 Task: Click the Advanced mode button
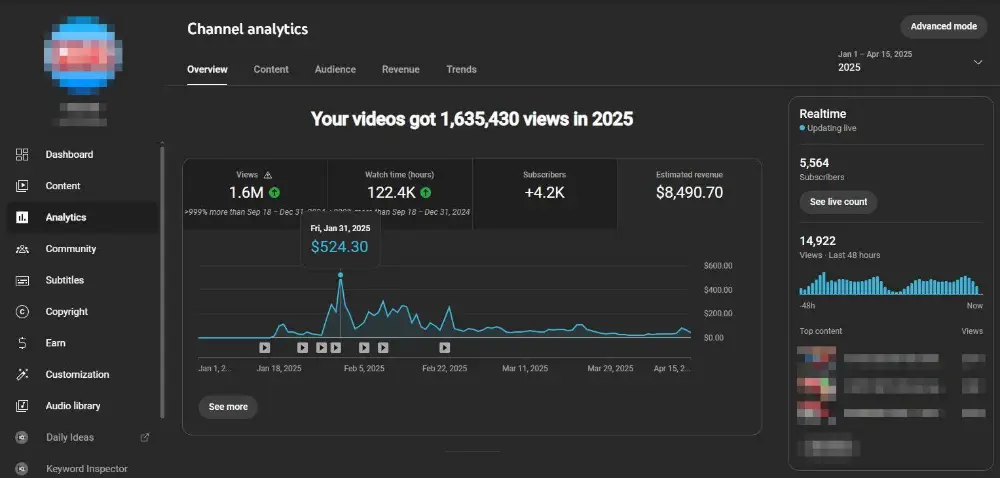(943, 27)
